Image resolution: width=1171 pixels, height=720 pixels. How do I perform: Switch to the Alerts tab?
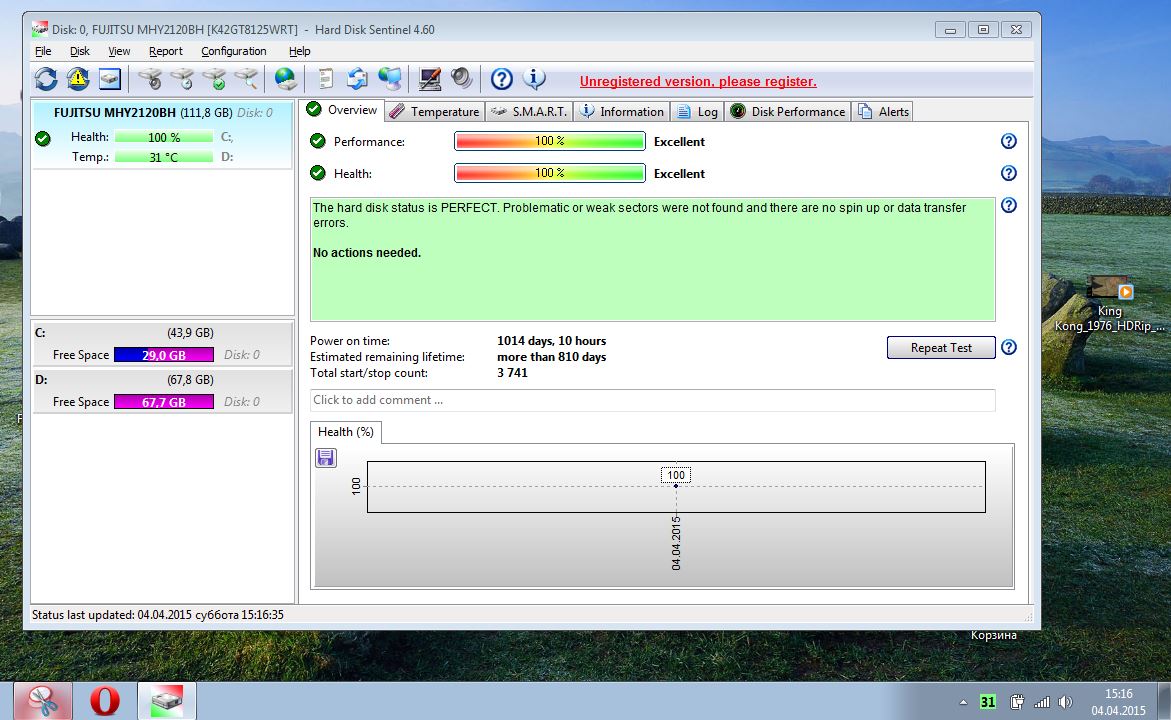point(883,111)
